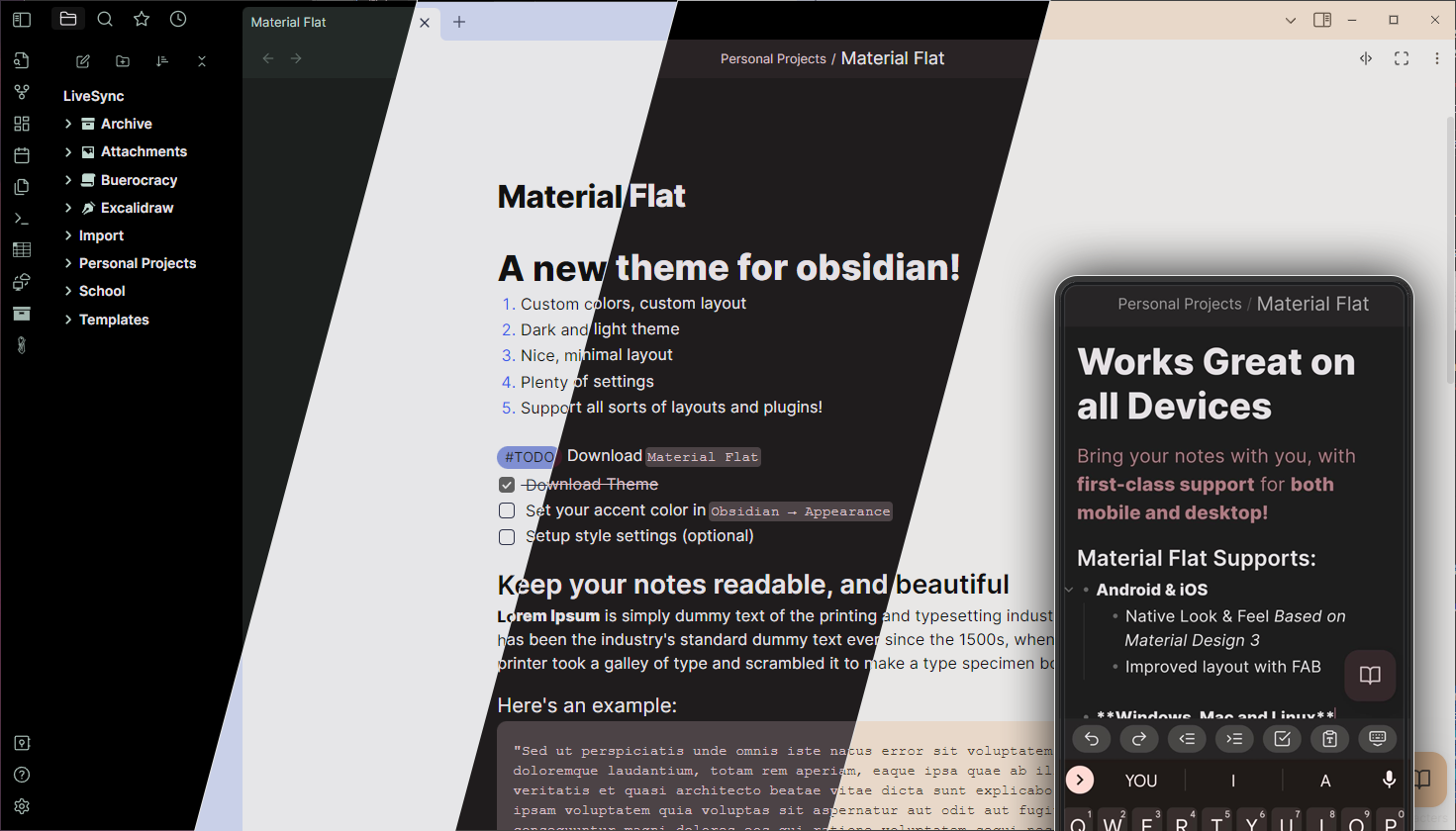The image size is (1456, 831).
Task: Open the recent files clock tab
Action: [178, 19]
